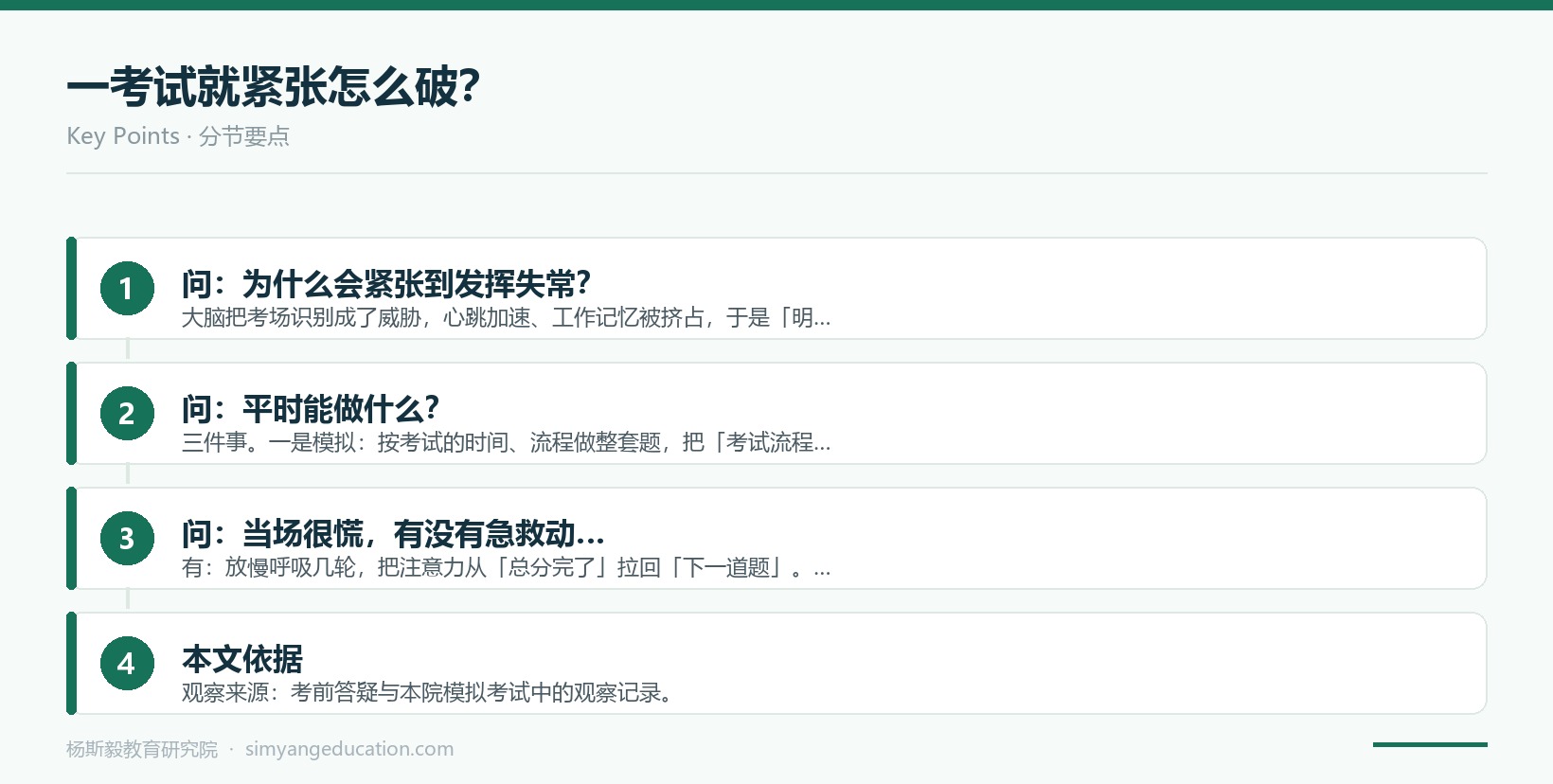Open the heading 问：平时能做什么?

pyautogui.click(x=311, y=408)
